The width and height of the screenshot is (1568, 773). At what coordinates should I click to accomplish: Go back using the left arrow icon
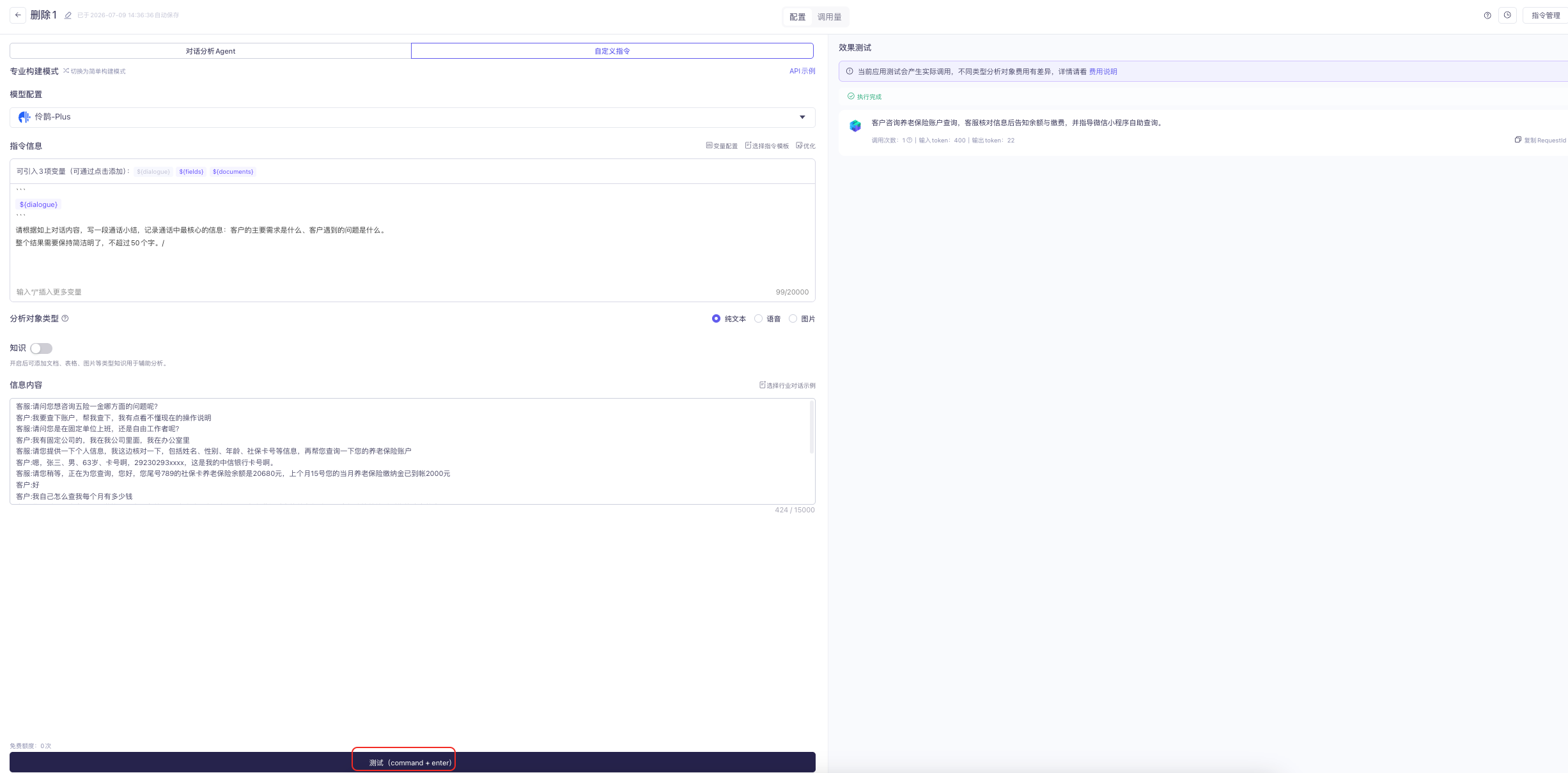[18, 15]
